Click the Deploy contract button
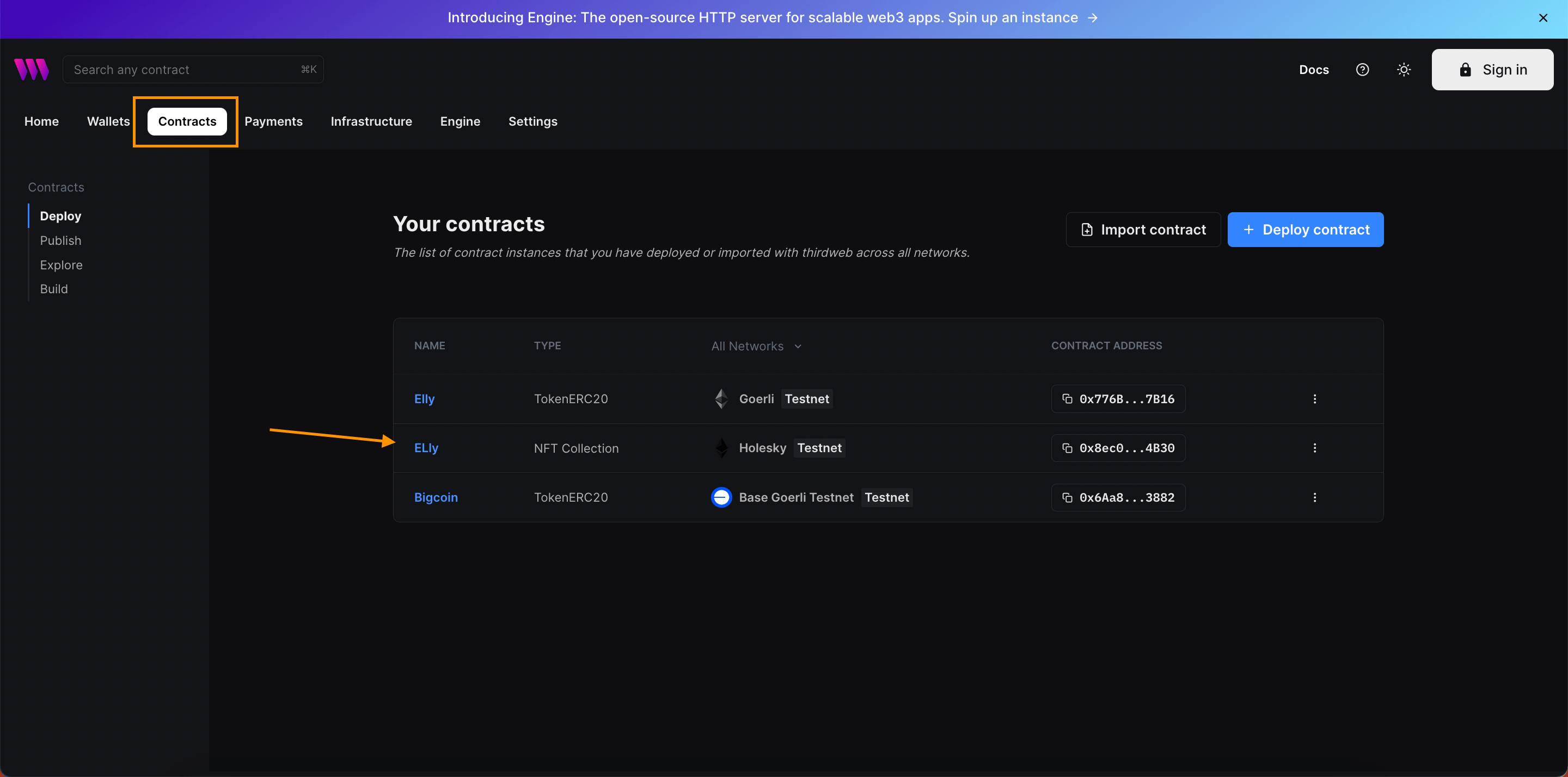 (x=1305, y=230)
